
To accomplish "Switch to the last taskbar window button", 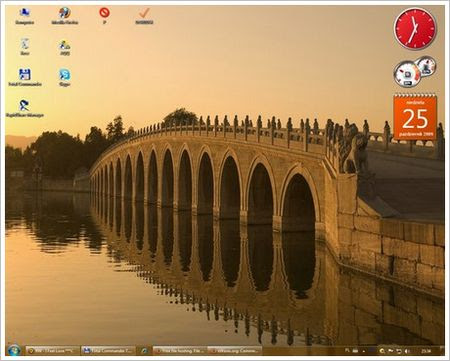I will click(235, 351).
